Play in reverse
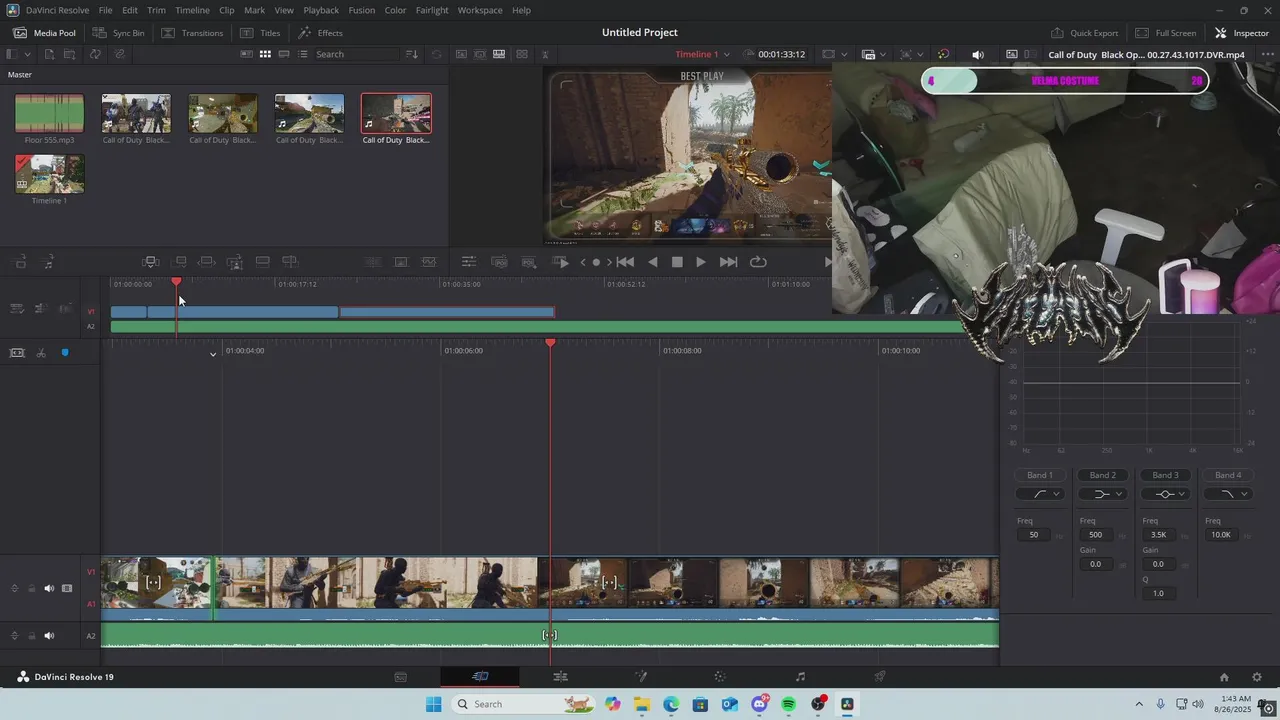Viewport: 1280px width, 720px height. click(x=653, y=262)
